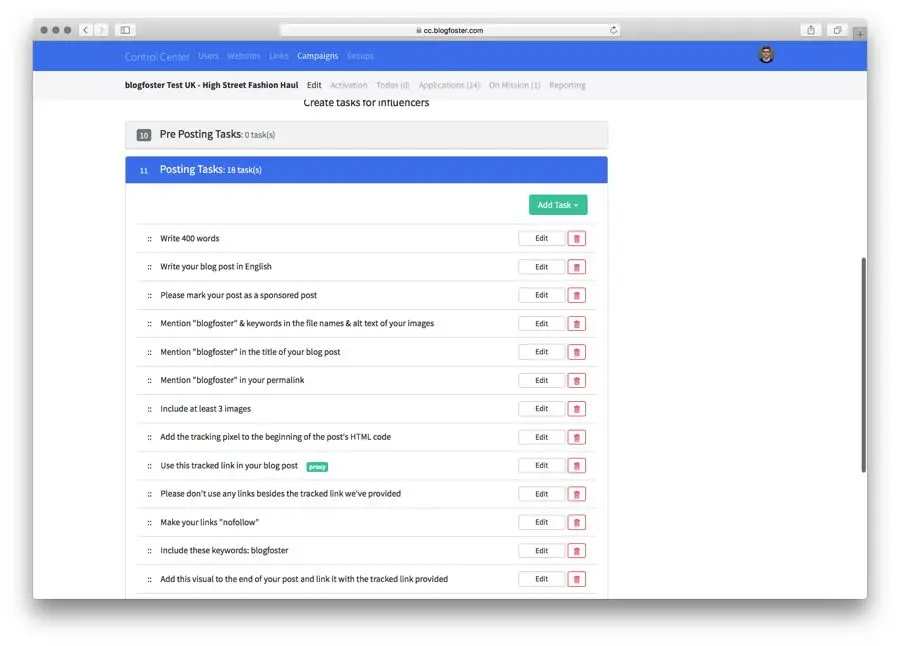The width and height of the screenshot is (900, 646).
Task: Click trash icon for "Include at least 3 images"
Action: (577, 409)
